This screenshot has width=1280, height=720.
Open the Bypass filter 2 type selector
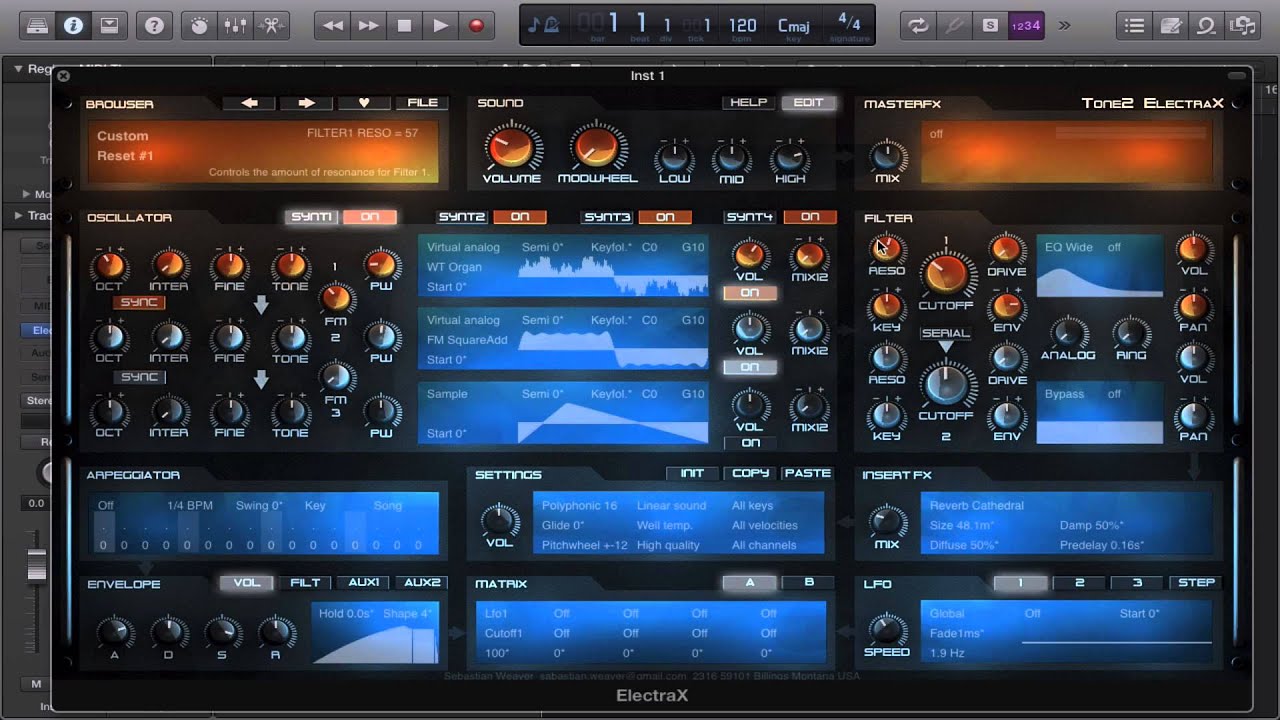(1065, 394)
